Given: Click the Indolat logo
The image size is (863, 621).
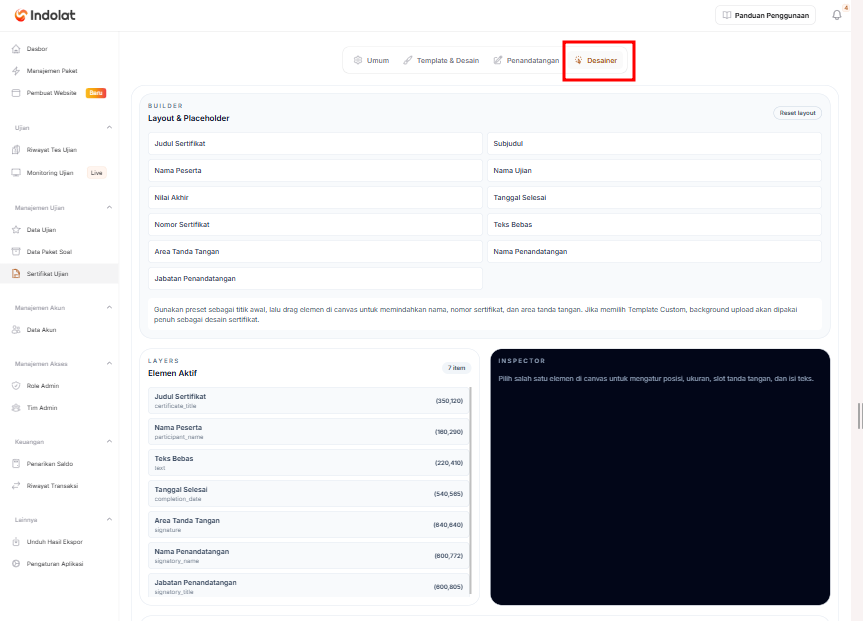Looking at the screenshot, I should [x=45, y=15].
